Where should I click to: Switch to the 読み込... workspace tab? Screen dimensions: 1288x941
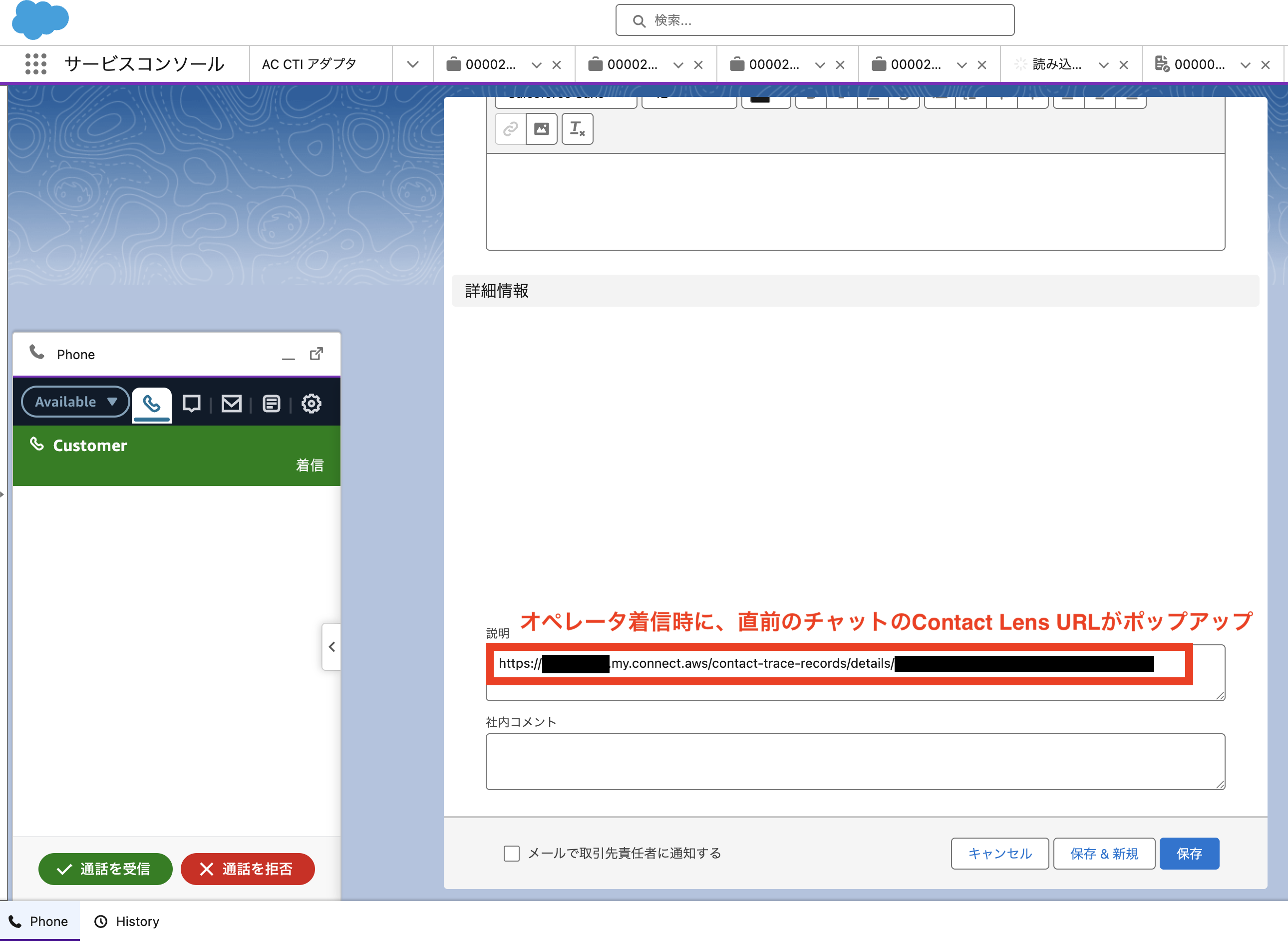[1057, 64]
